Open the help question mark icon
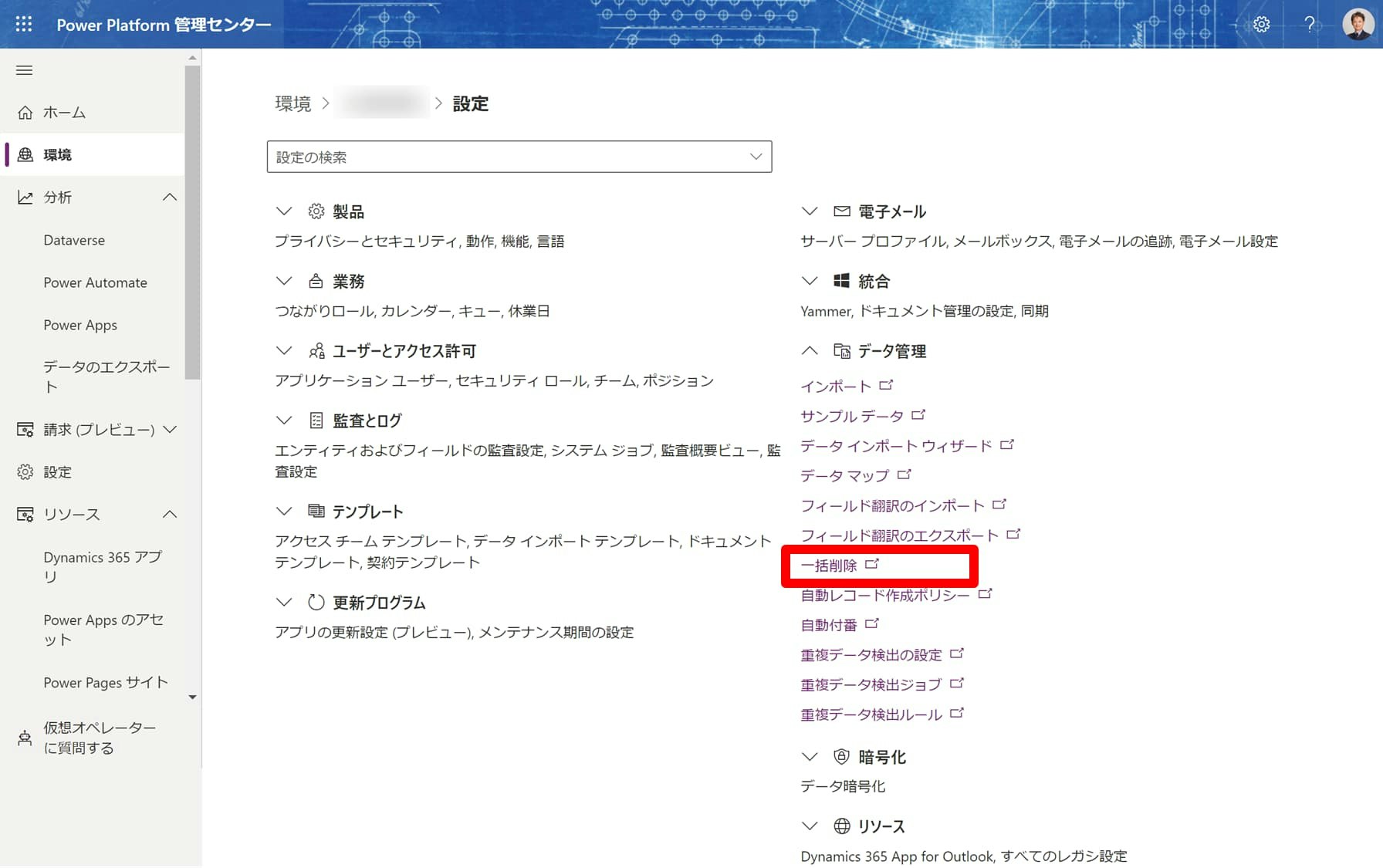Viewport: 1383px width, 868px height. [1310, 24]
